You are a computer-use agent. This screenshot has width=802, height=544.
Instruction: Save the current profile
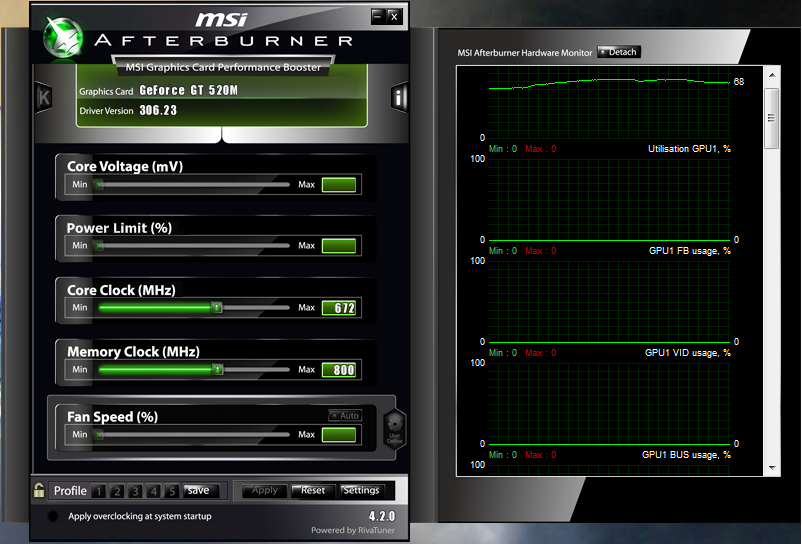[x=200, y=490]
